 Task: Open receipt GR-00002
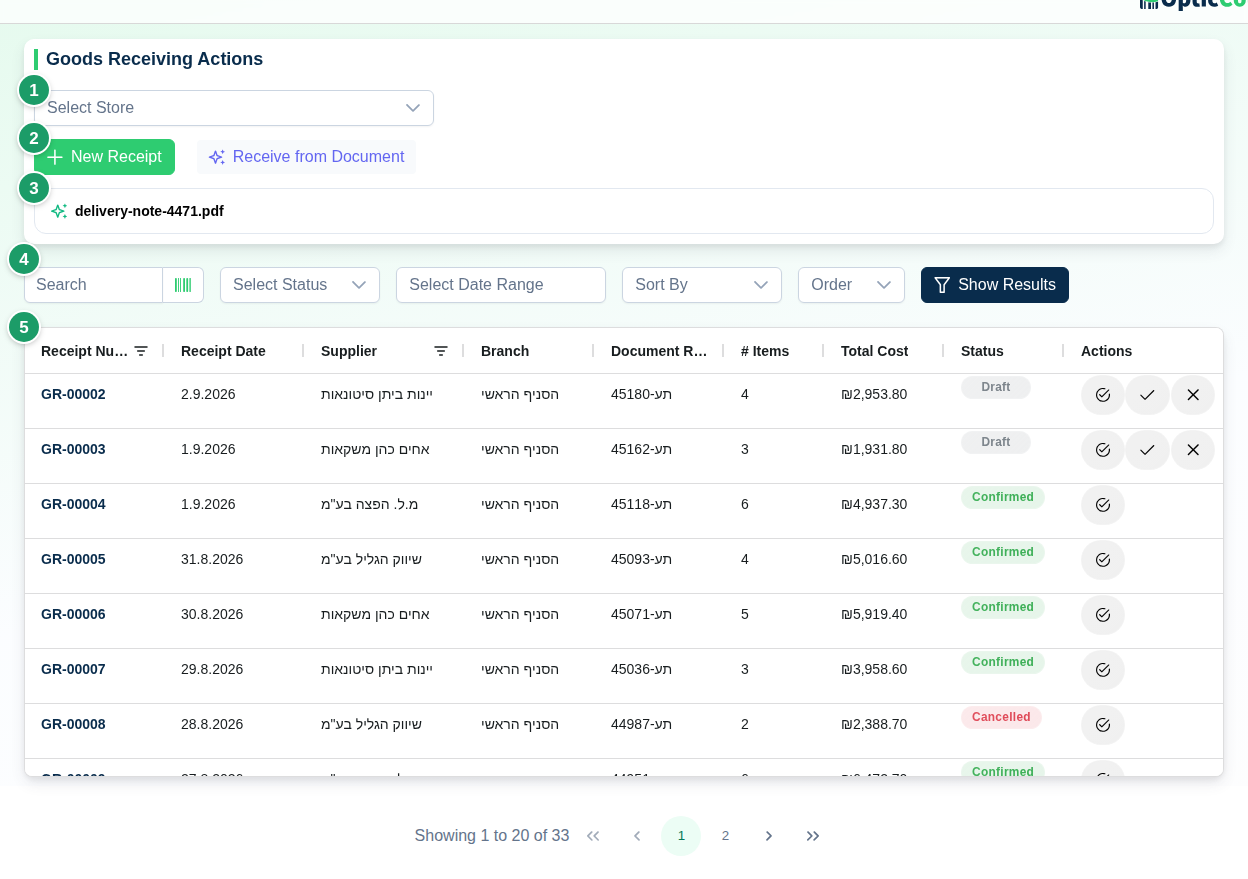pyautogui.click(x=73, y=394)
